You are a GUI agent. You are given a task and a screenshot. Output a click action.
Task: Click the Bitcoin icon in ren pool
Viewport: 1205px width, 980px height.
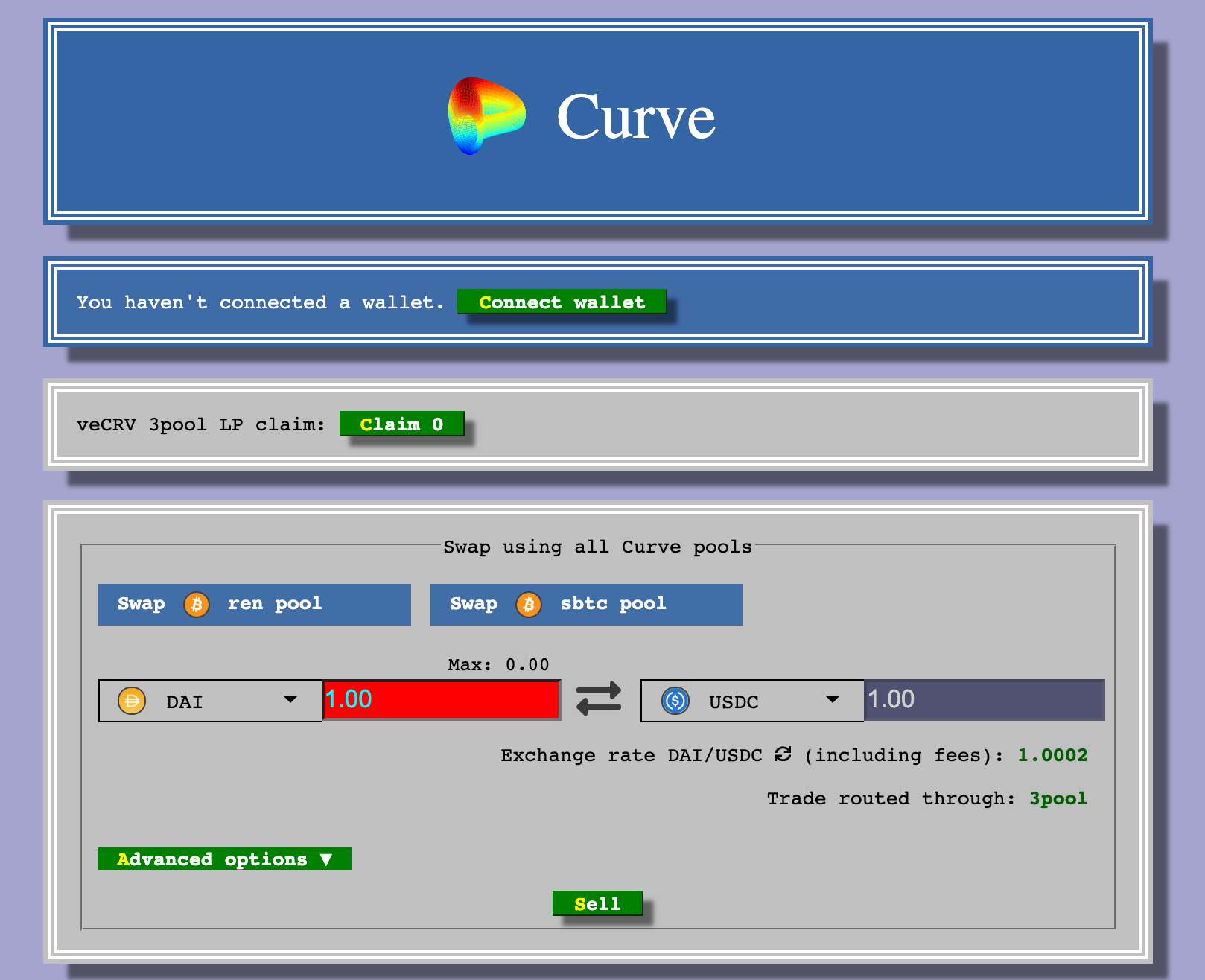coord(197,604)
